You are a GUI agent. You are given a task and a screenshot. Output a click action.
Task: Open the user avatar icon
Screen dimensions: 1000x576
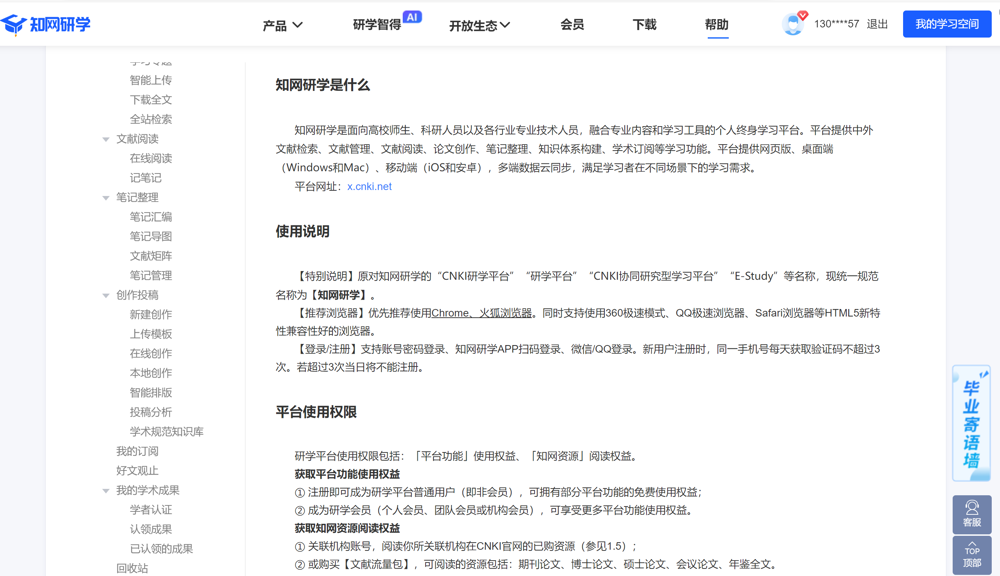(793, 24)
